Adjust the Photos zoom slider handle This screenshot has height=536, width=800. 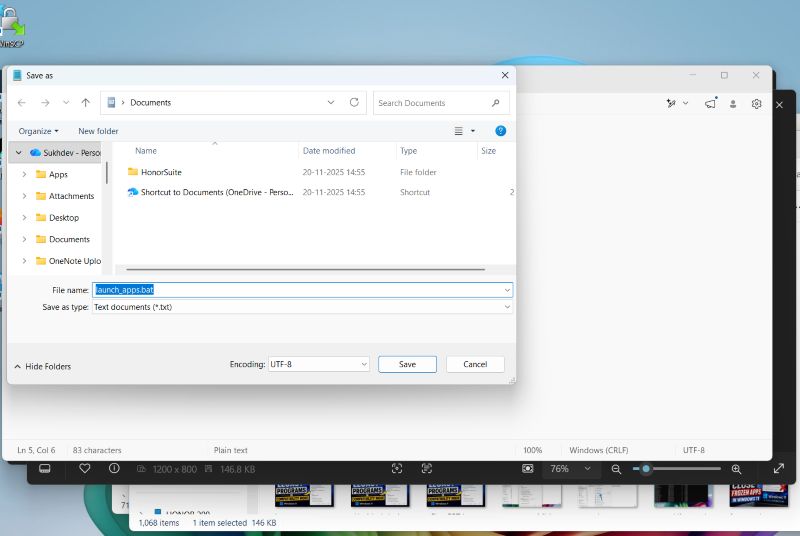click(x=646, y=469)
